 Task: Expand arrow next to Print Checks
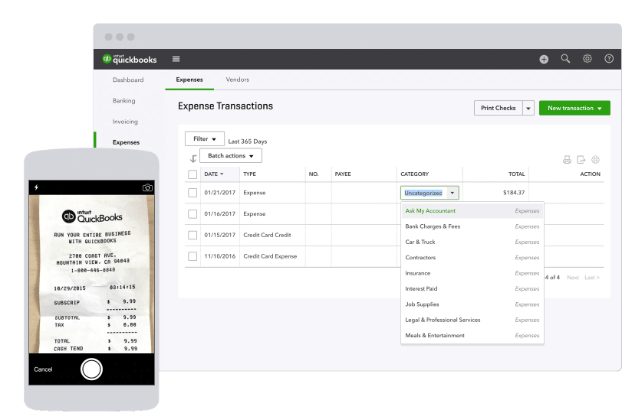tap(528, 108)
